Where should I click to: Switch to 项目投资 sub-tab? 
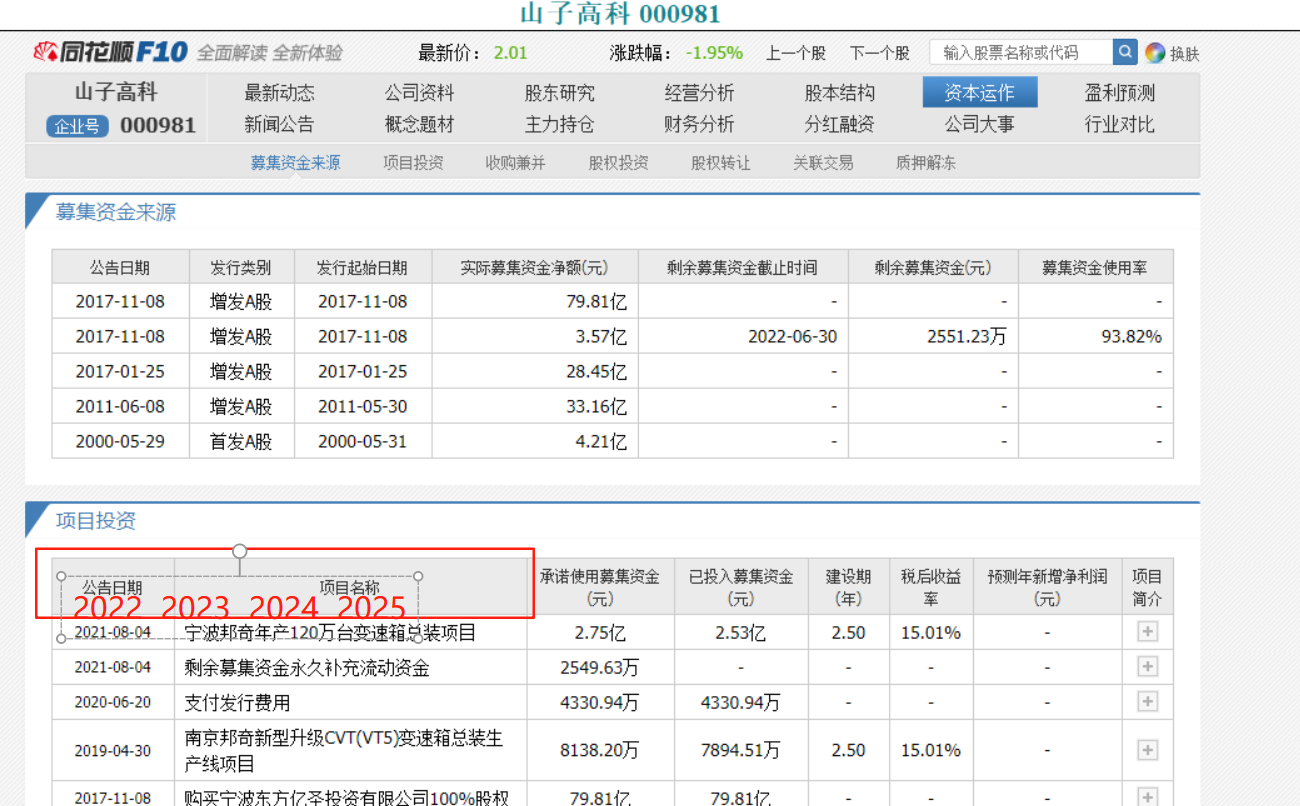(413, 162)
